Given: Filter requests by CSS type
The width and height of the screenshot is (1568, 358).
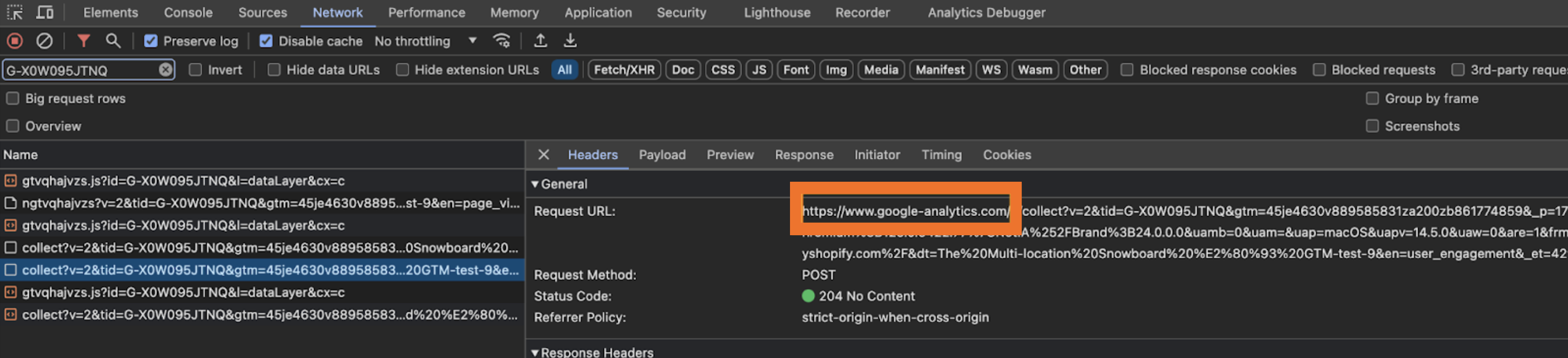Looking at the screenshot, I should click(x=723, y=69).
